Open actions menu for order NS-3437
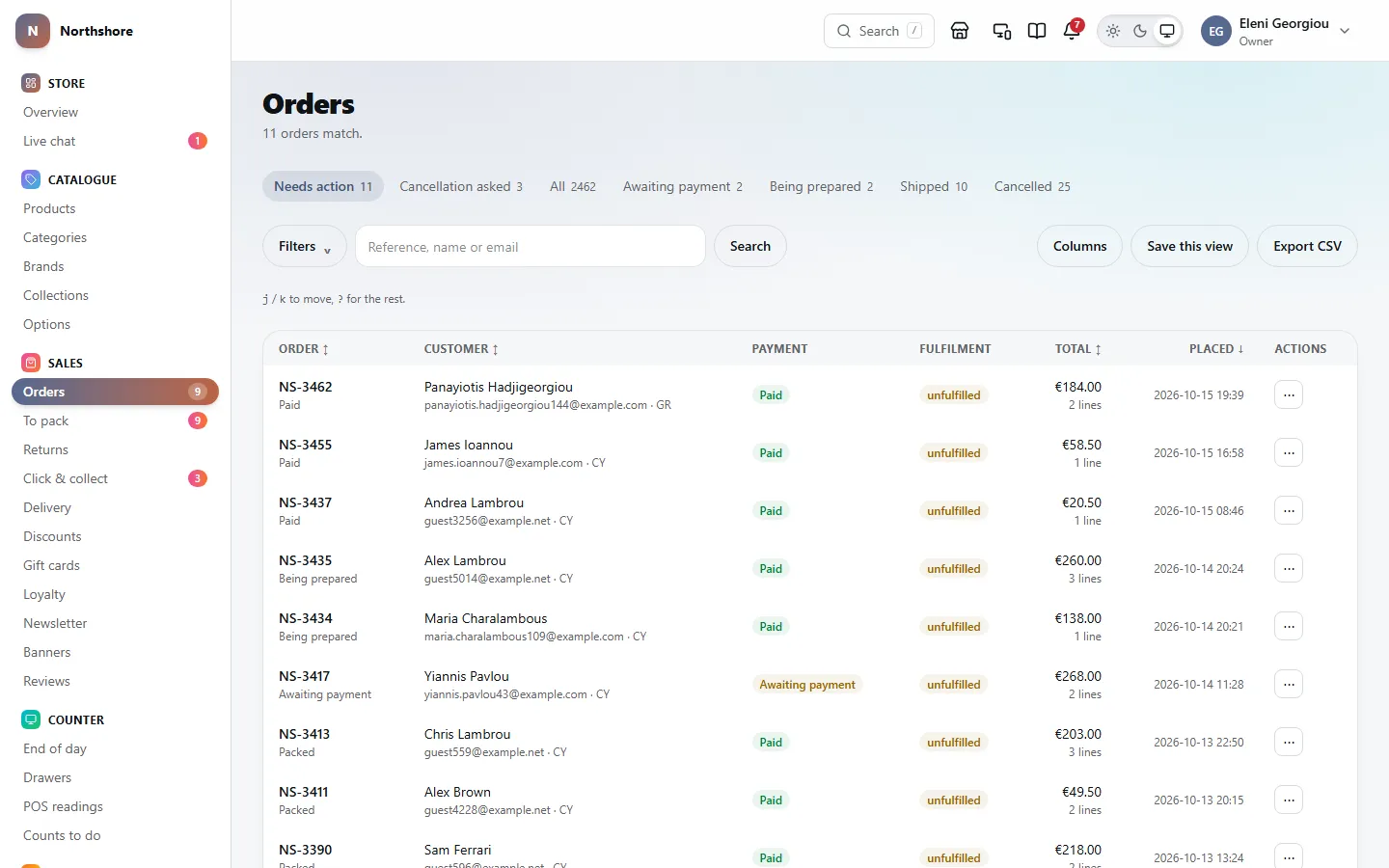This screenshot has height=868, width=1389. click(x=1289, y=510)
